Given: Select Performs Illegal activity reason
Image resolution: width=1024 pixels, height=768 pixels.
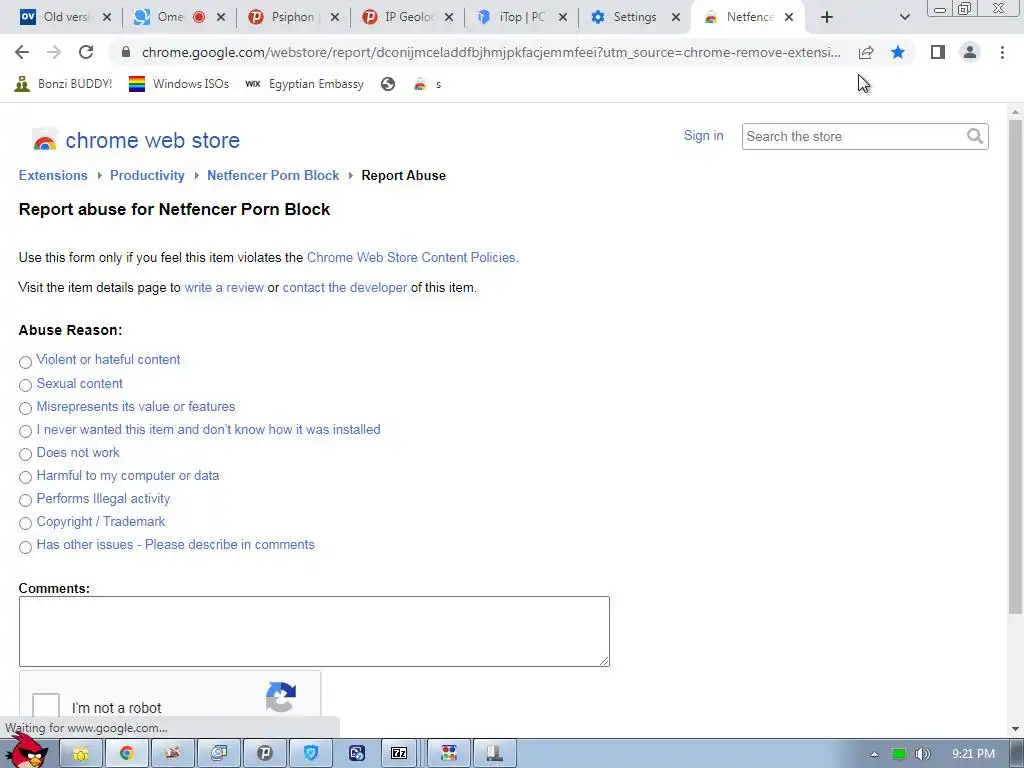Looking at the screenshot, I should [x=25, y=500].
